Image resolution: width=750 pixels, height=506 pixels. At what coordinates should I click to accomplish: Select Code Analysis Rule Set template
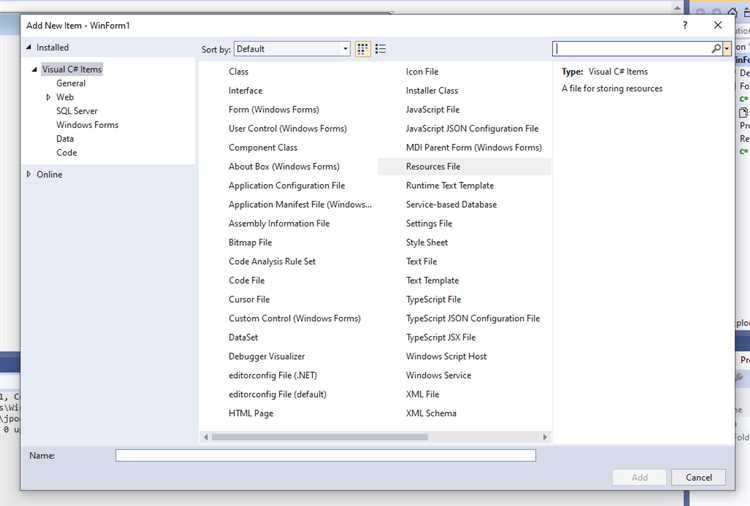point(272,261)
